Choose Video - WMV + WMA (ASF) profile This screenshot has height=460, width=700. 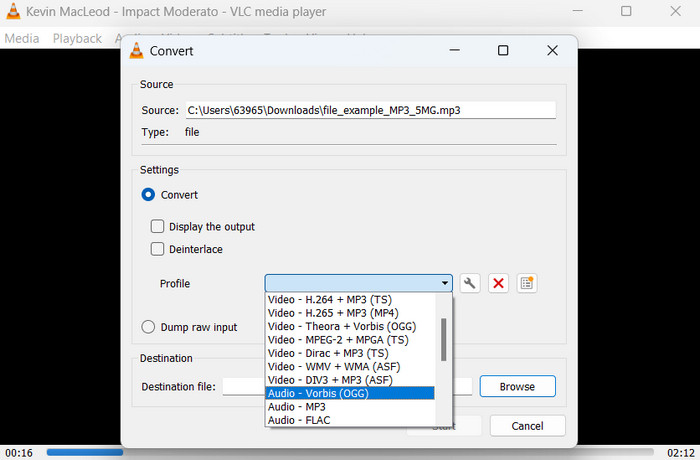tap(350, 367)
